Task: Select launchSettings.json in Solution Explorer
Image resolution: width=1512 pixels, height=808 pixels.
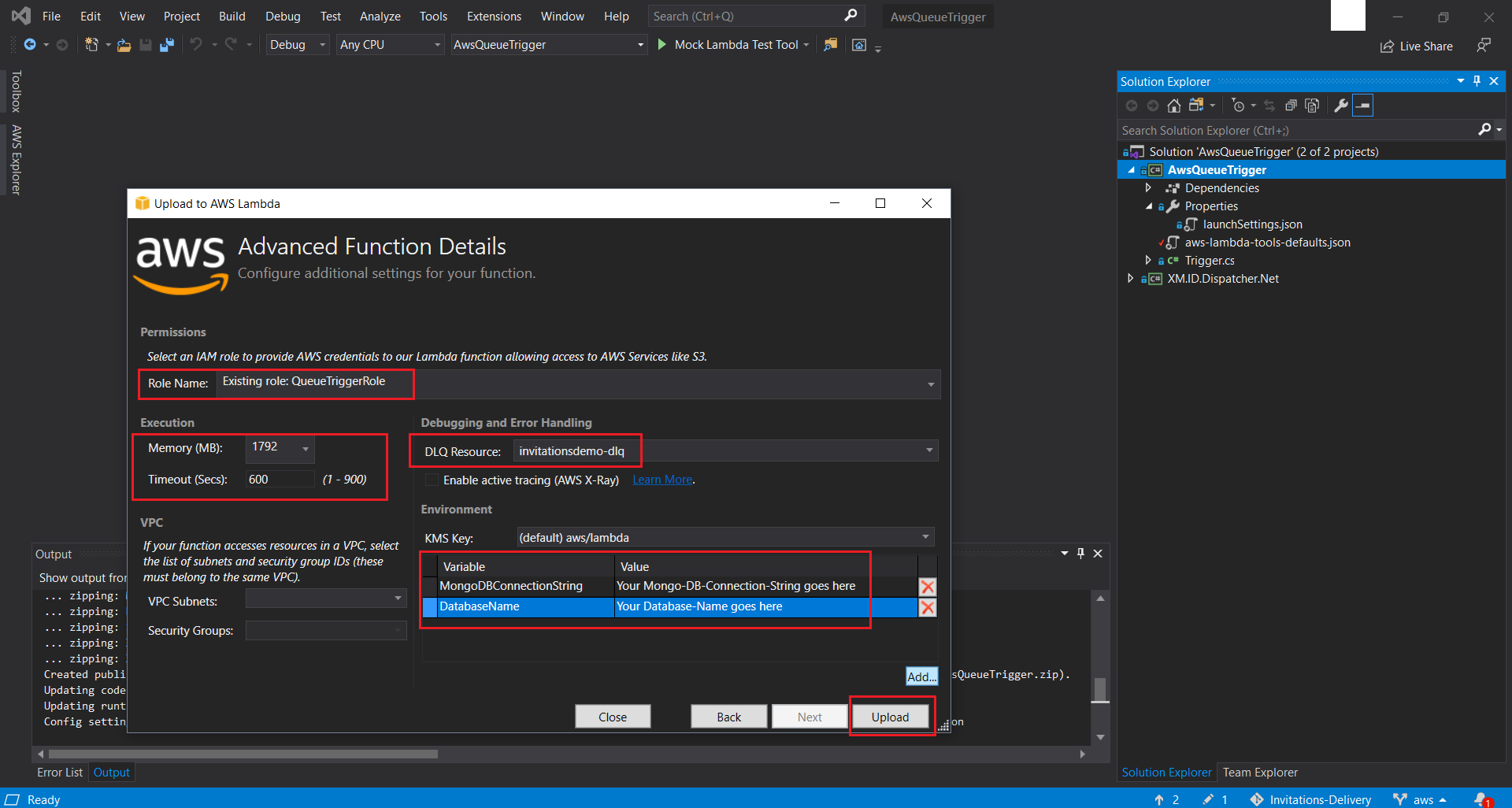Action: click(1252, 224)
